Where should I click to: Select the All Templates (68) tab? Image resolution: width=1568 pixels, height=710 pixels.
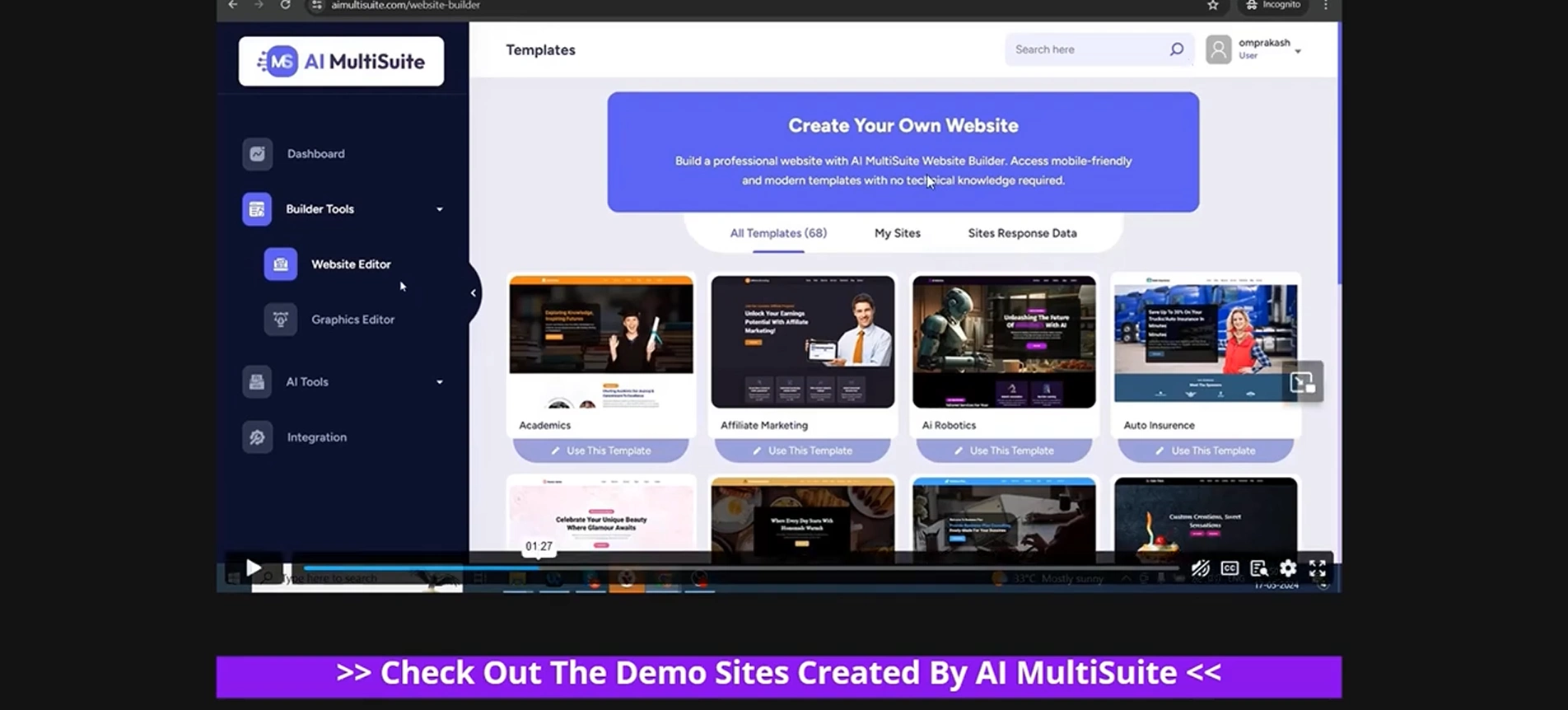tap(778, 233)
